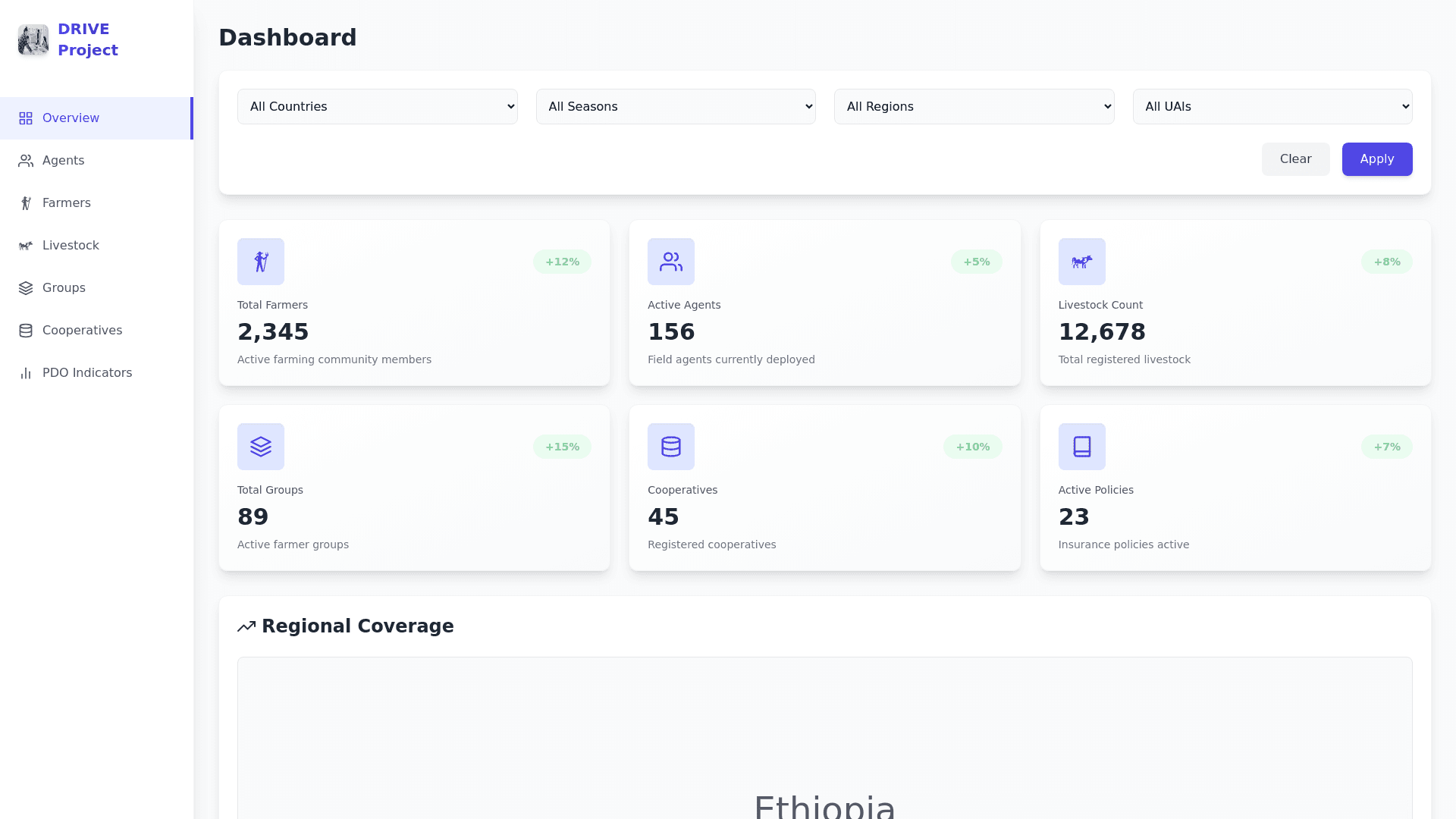Click the database icon on Cooperatives card
Viewport: 1456px width, 819px height.
coord(671,447)
